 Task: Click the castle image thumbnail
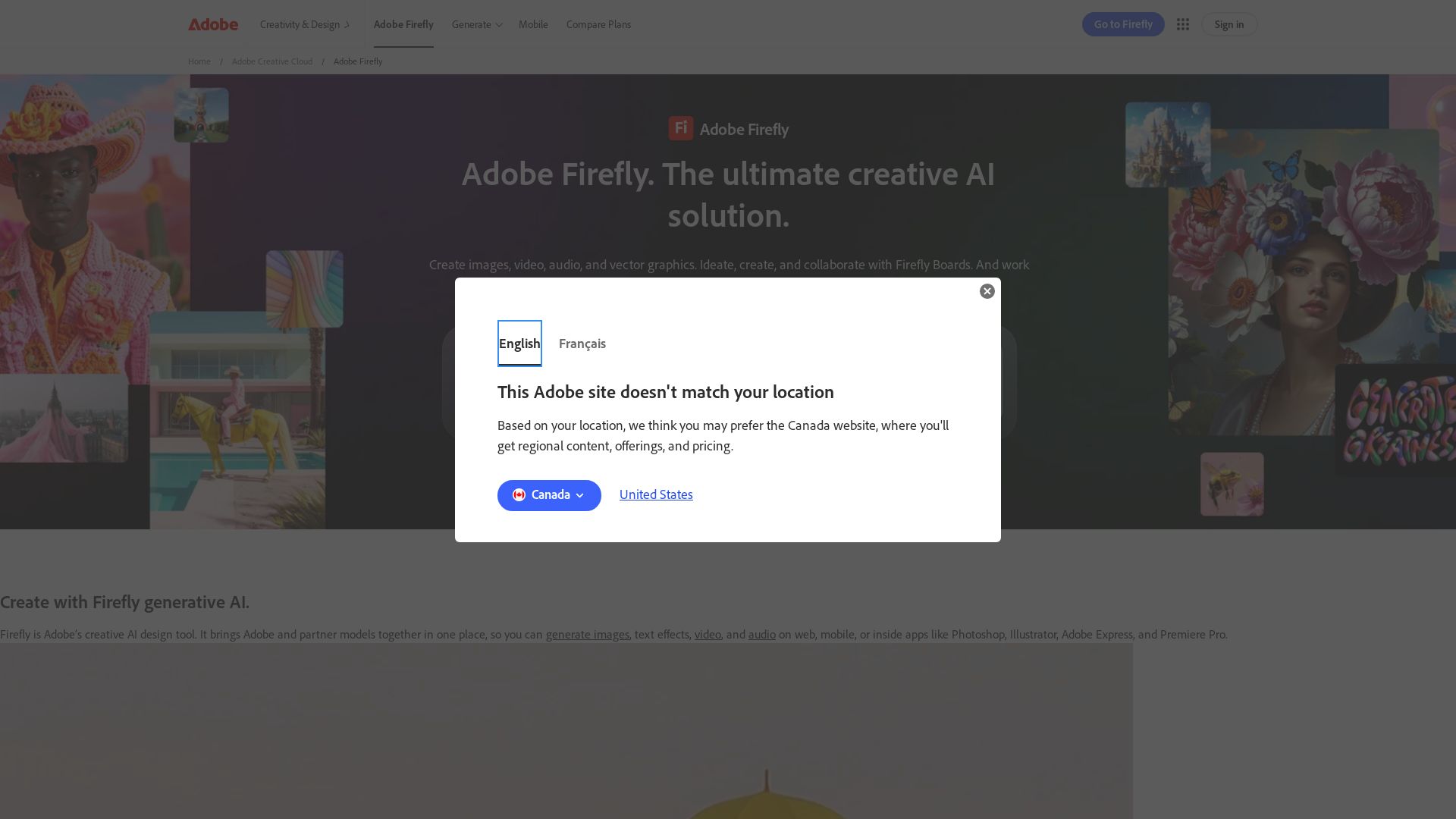coord(1168,144)
